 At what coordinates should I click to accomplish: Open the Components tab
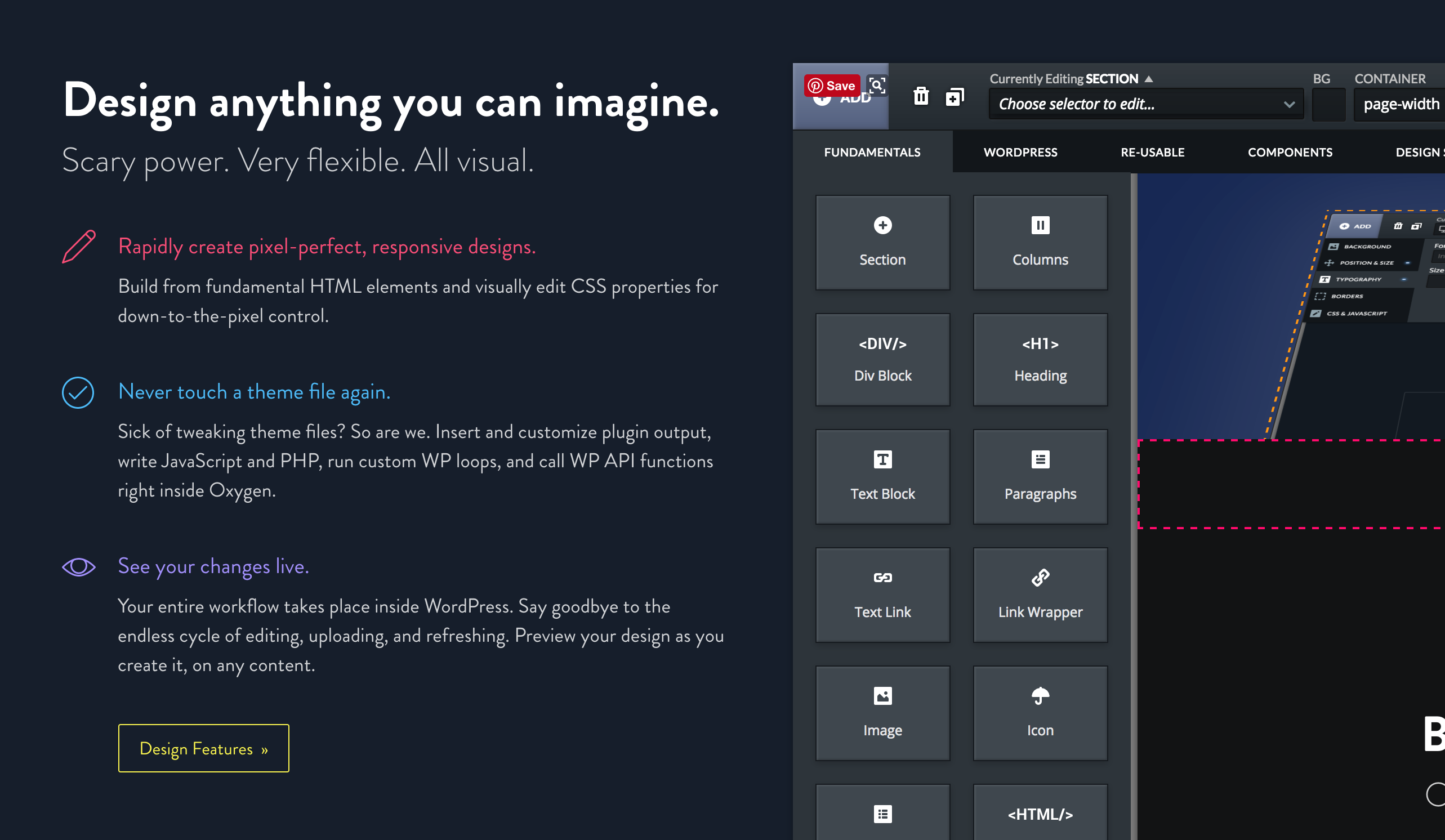coord(1290,153)
